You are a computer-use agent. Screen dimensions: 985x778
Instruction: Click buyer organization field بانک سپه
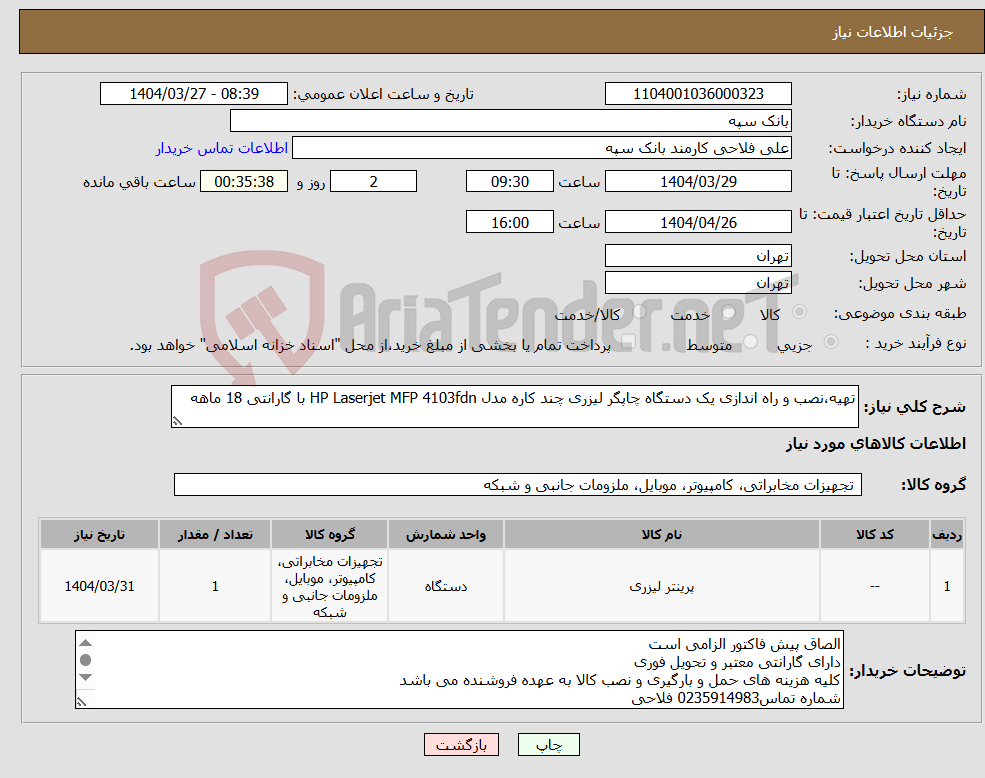coord(511,121)
